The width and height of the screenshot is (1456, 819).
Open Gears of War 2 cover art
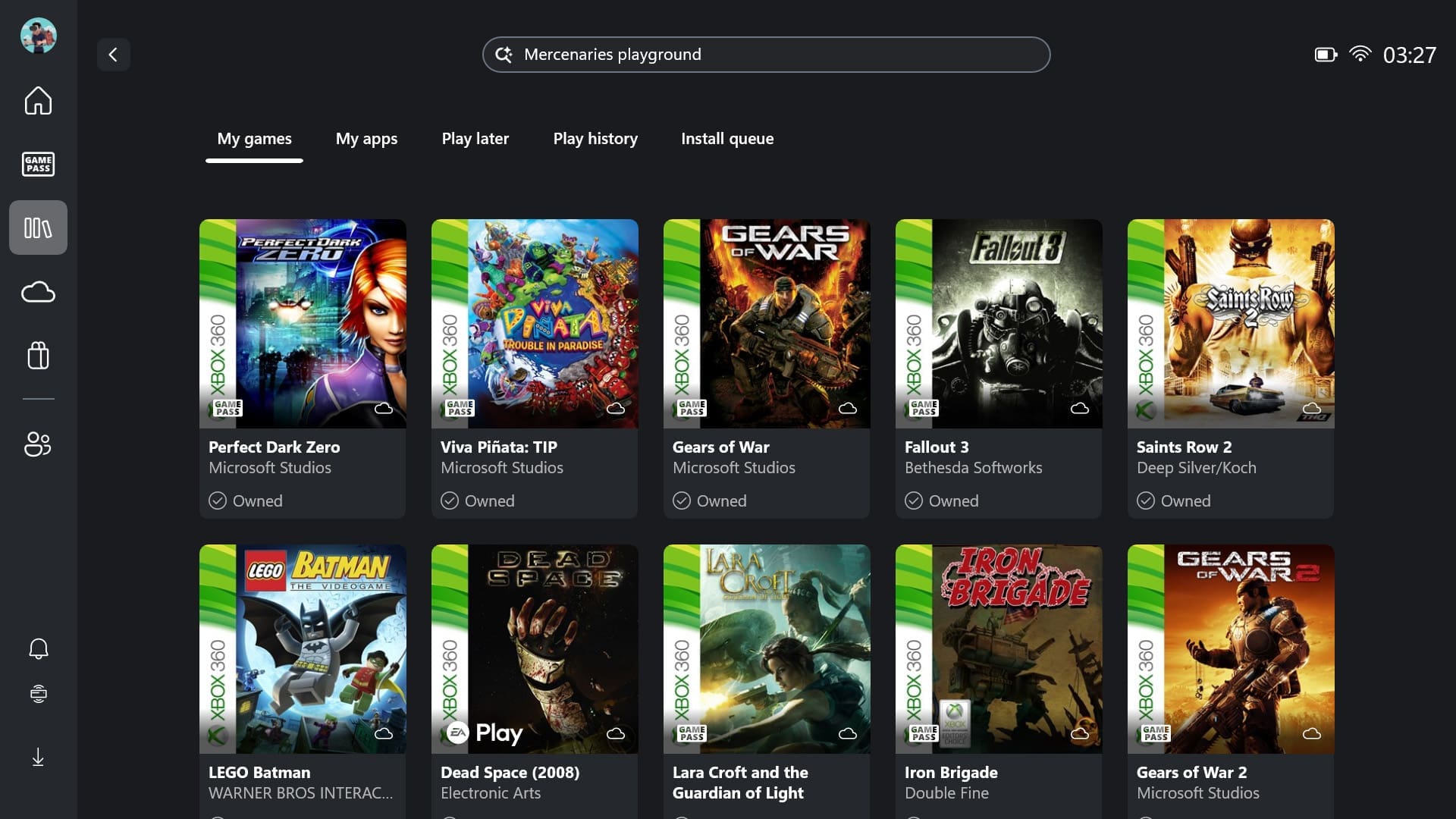1231,649
